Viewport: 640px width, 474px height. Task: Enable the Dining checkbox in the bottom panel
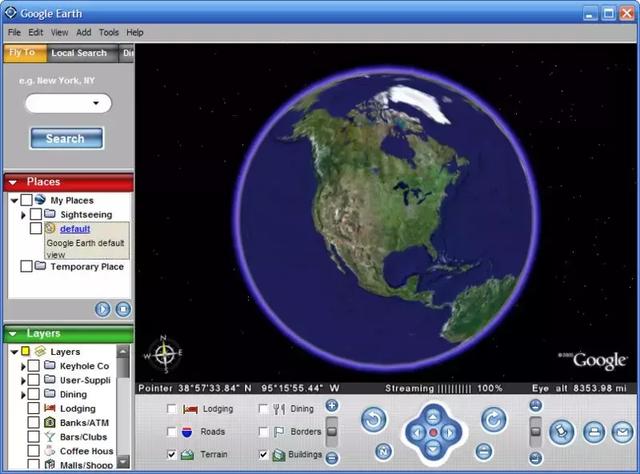click(263, 409)
